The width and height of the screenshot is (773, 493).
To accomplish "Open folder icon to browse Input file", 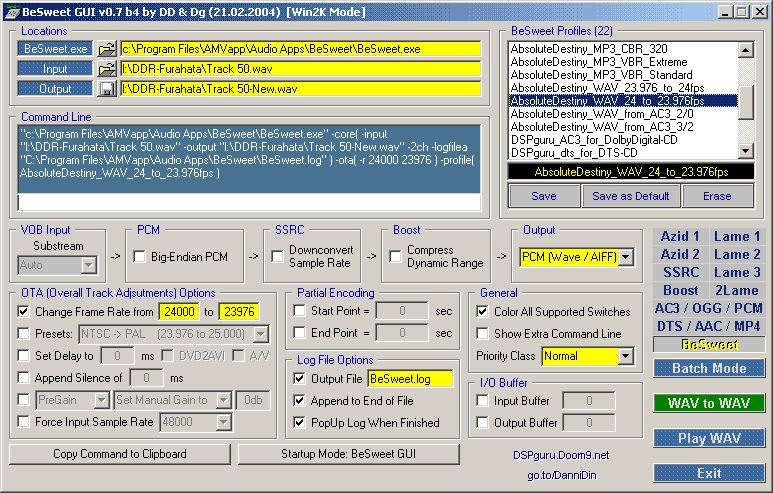I will tap(106, 69).
